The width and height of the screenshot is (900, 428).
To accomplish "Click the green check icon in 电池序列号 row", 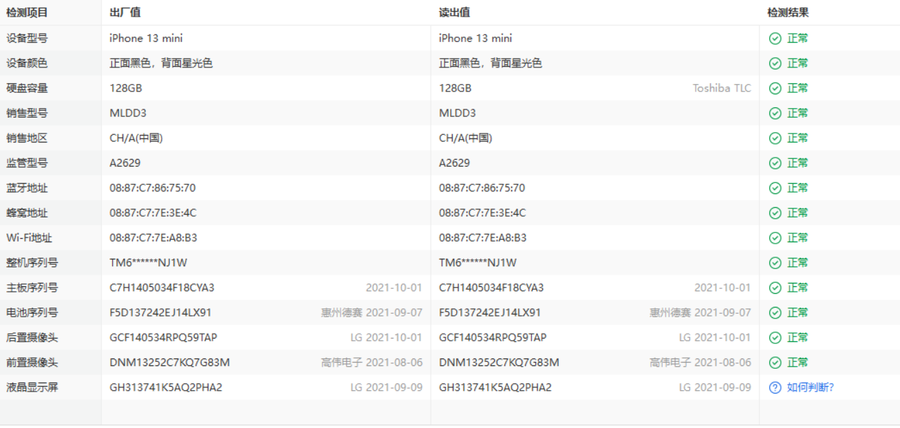I will pos(775,313).
